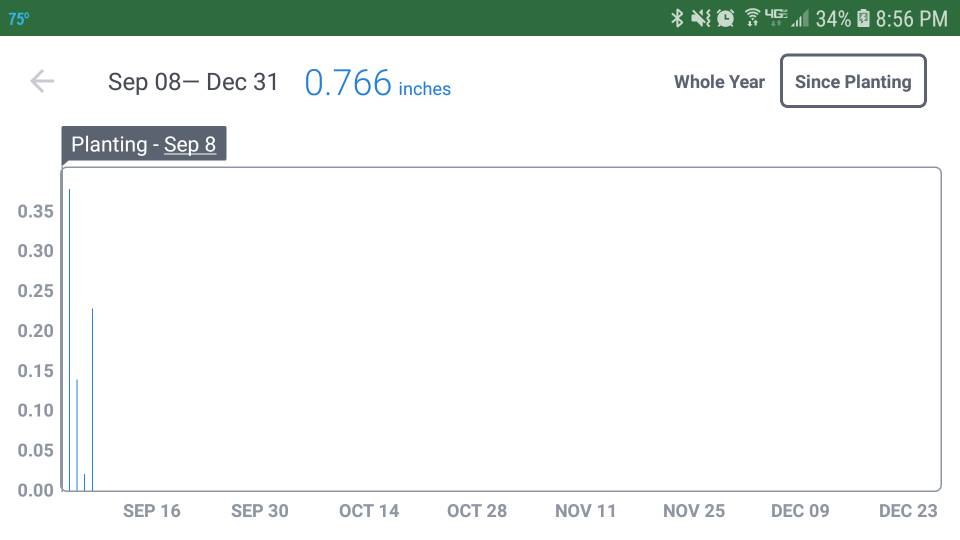
Task: Tap the back arrow icon
Action: tap(42, 81)
